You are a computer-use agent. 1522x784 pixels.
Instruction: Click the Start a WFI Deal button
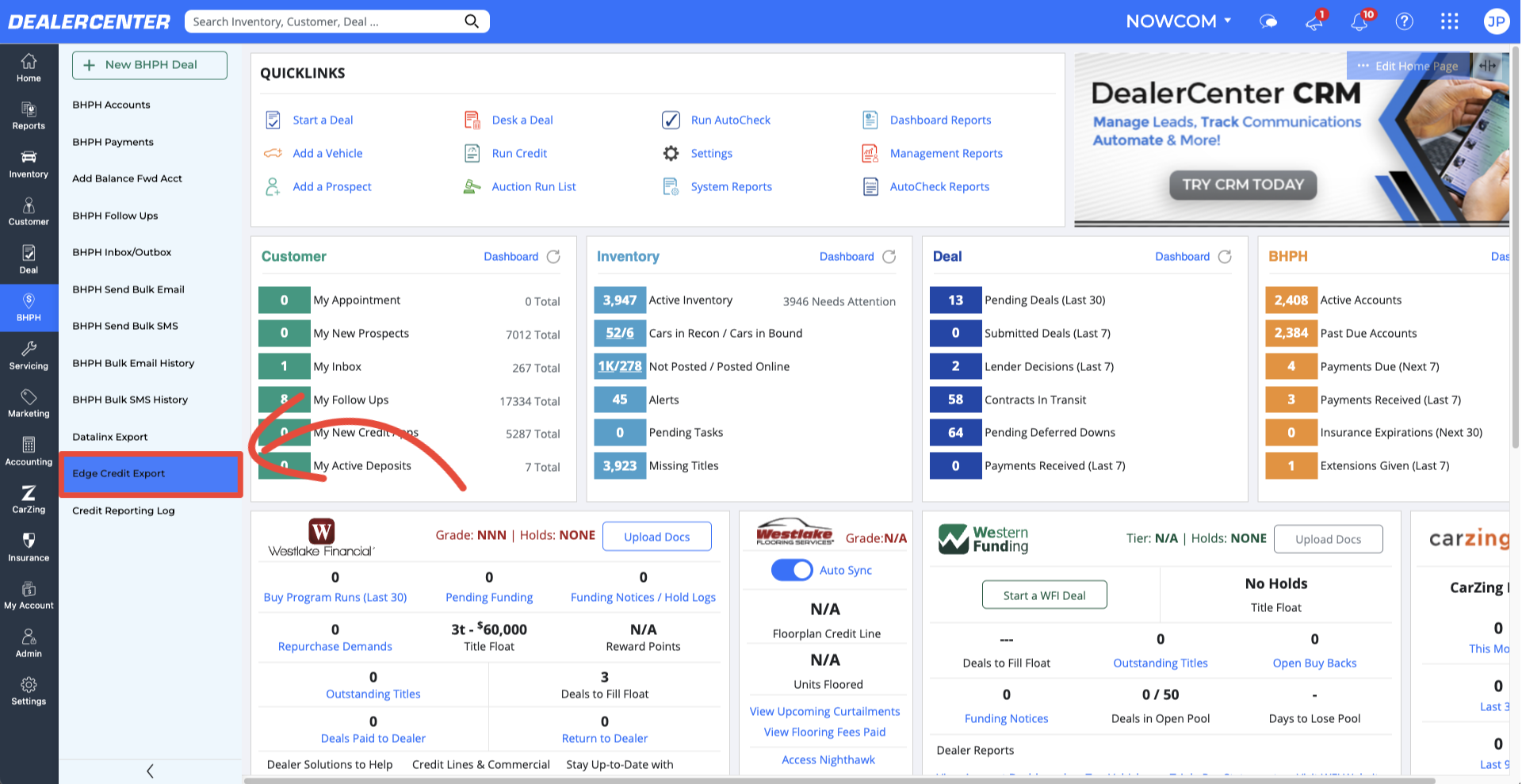(x=1044, y=595)
